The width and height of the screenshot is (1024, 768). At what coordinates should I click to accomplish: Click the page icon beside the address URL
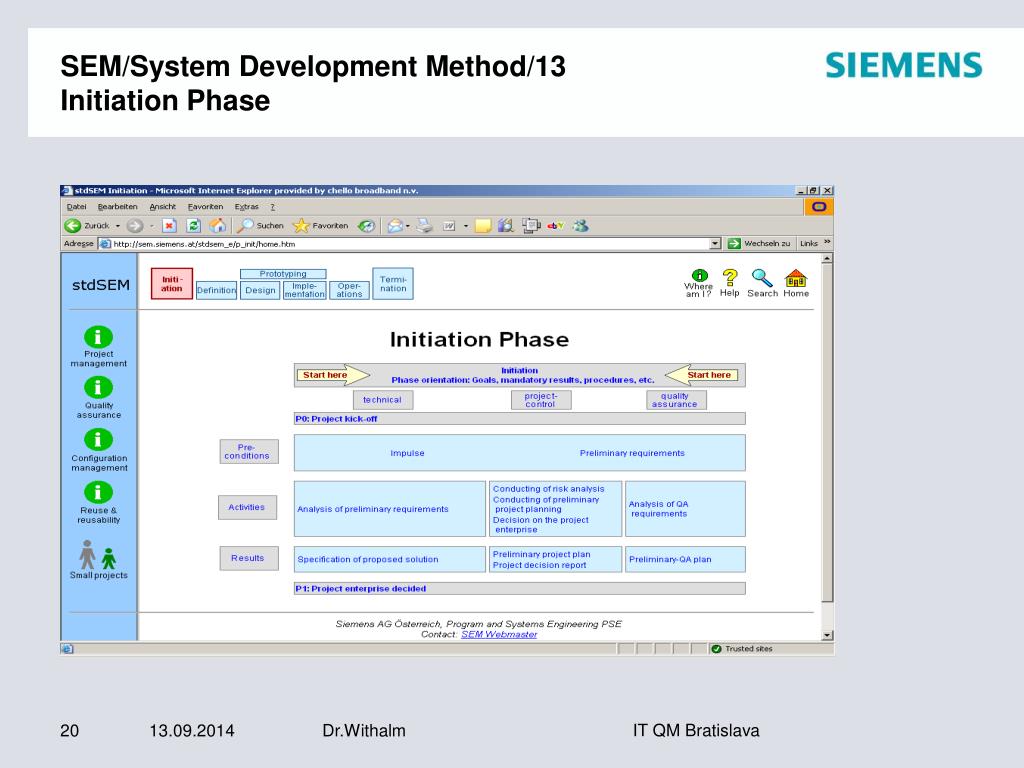tap(104, 244)
